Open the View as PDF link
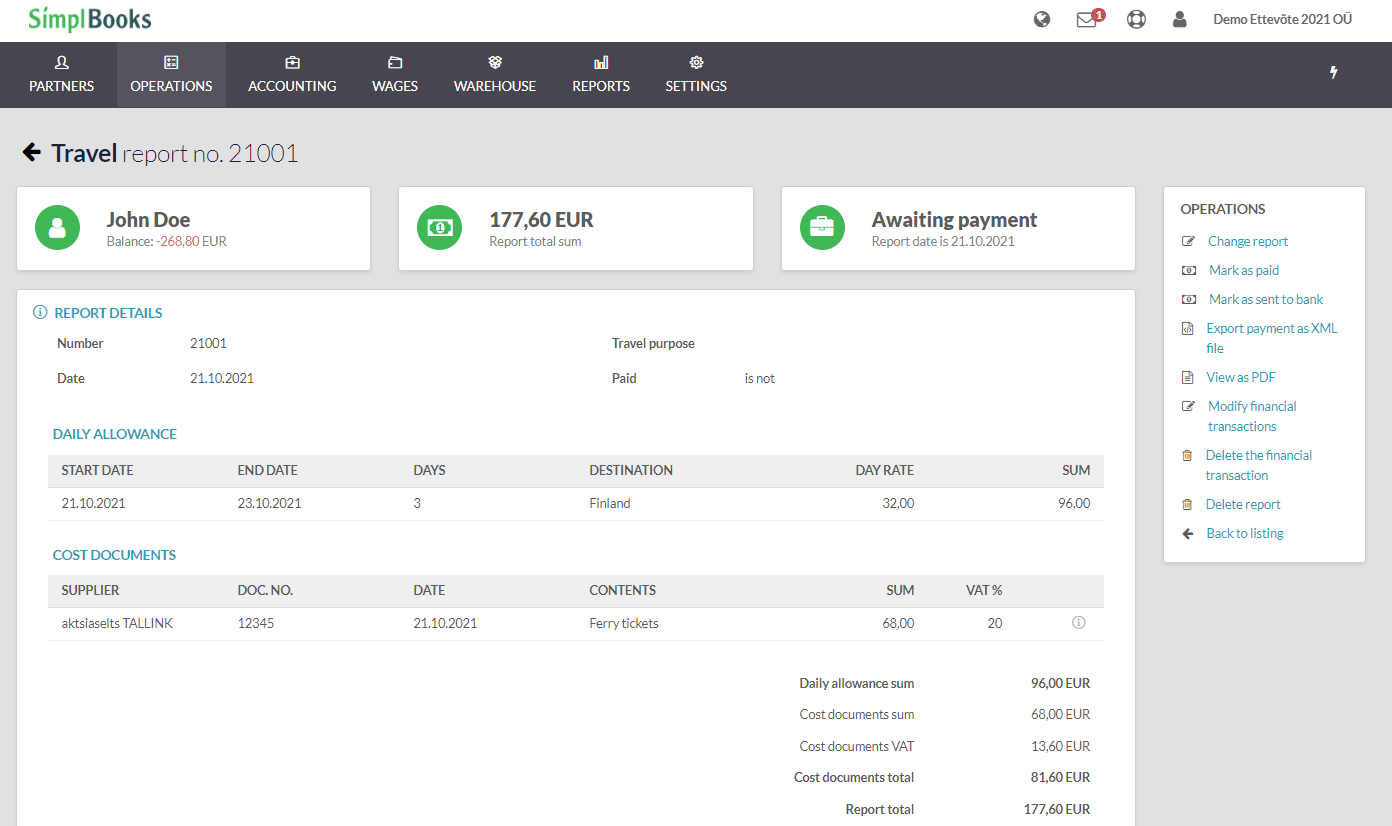Screen dimensions: 1392x826 tap(1241, 377)
